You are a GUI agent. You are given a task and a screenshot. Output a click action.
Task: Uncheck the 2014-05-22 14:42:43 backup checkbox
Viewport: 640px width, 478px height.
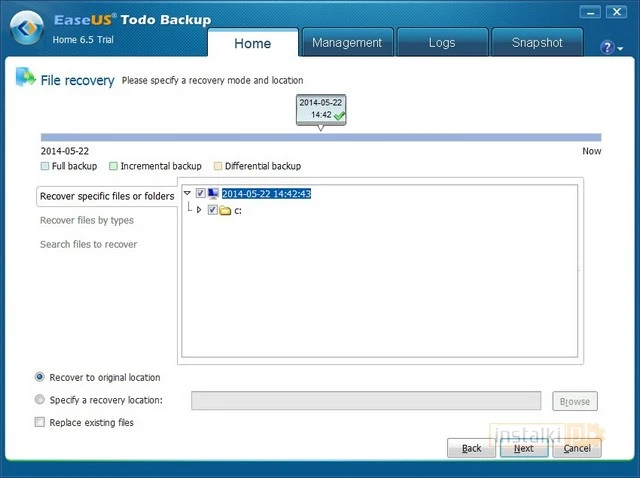click(200, 193)
